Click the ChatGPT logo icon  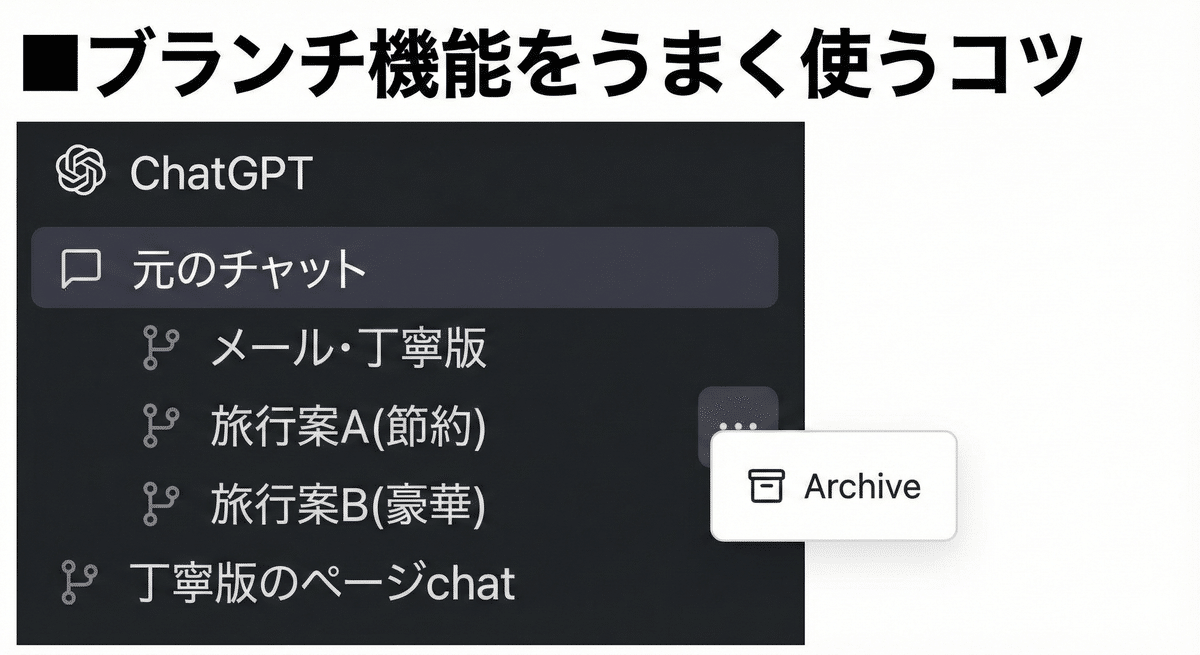[x=82, y=170]
